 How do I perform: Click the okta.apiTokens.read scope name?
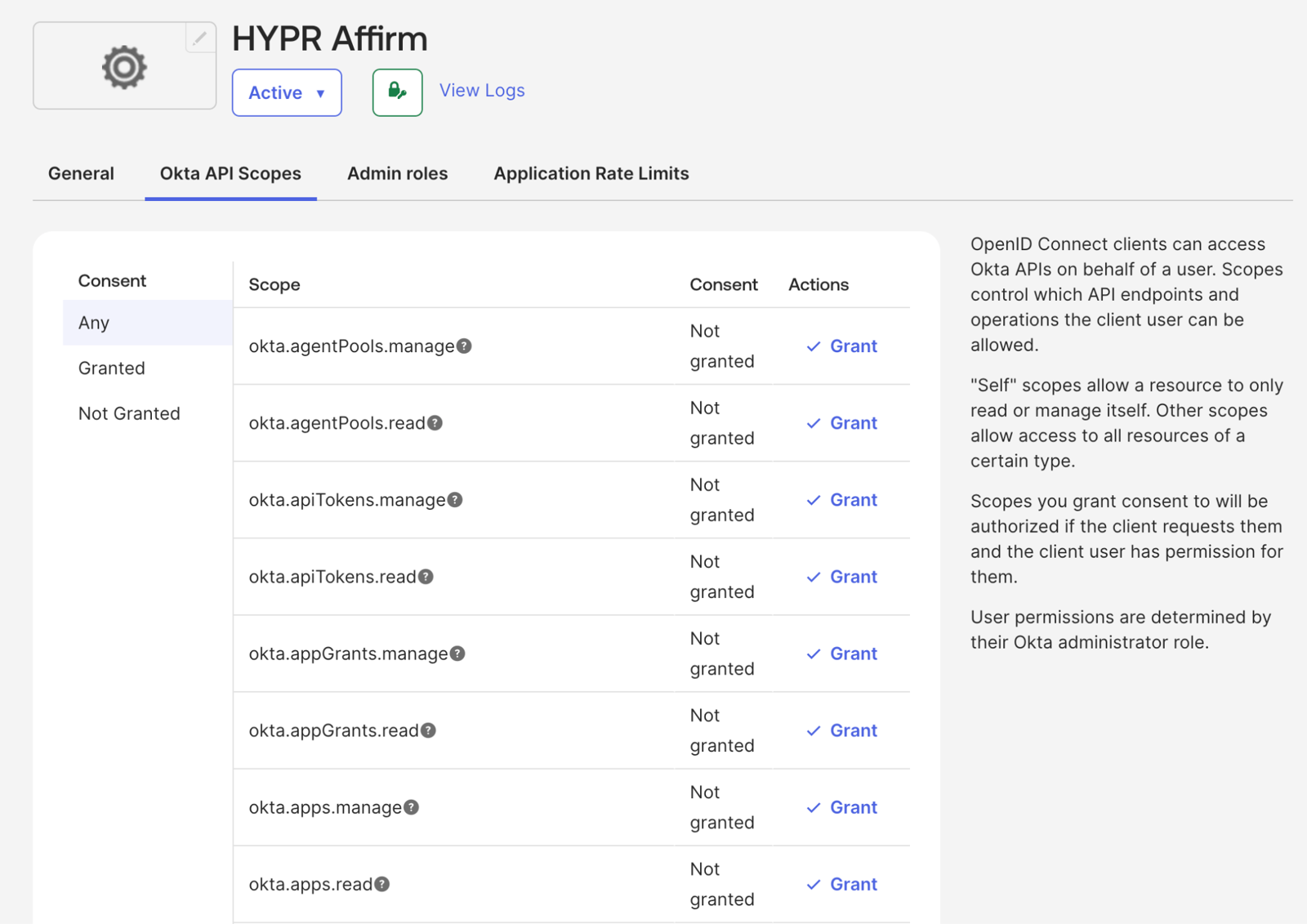pos(332,577)
